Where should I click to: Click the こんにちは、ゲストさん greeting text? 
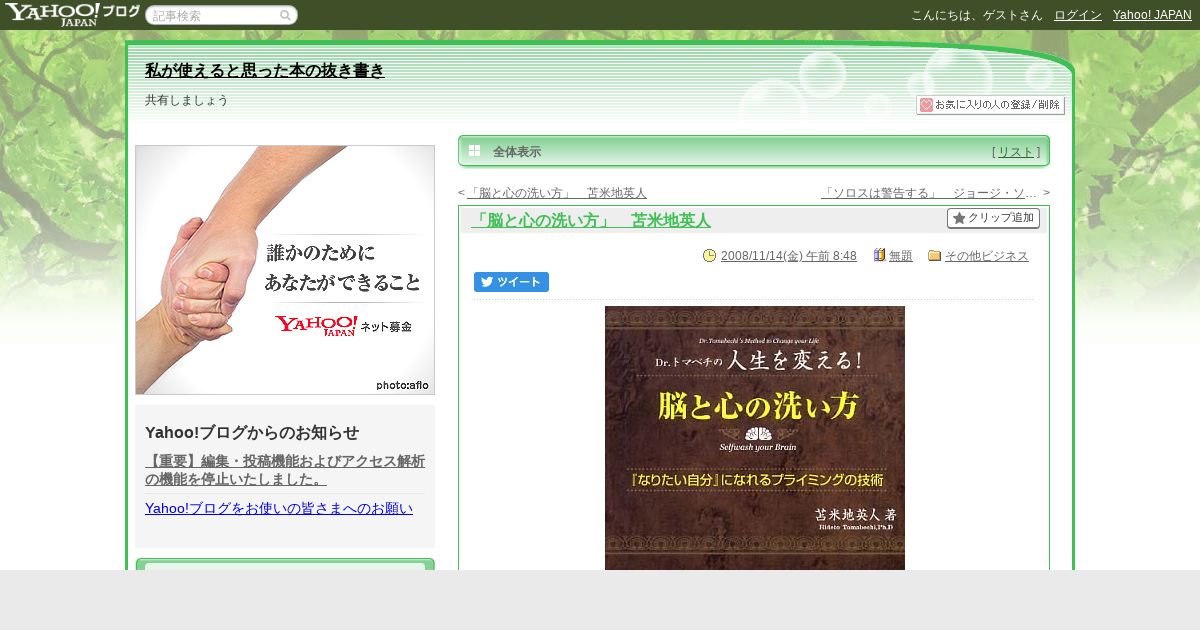(x=976, y=15)
